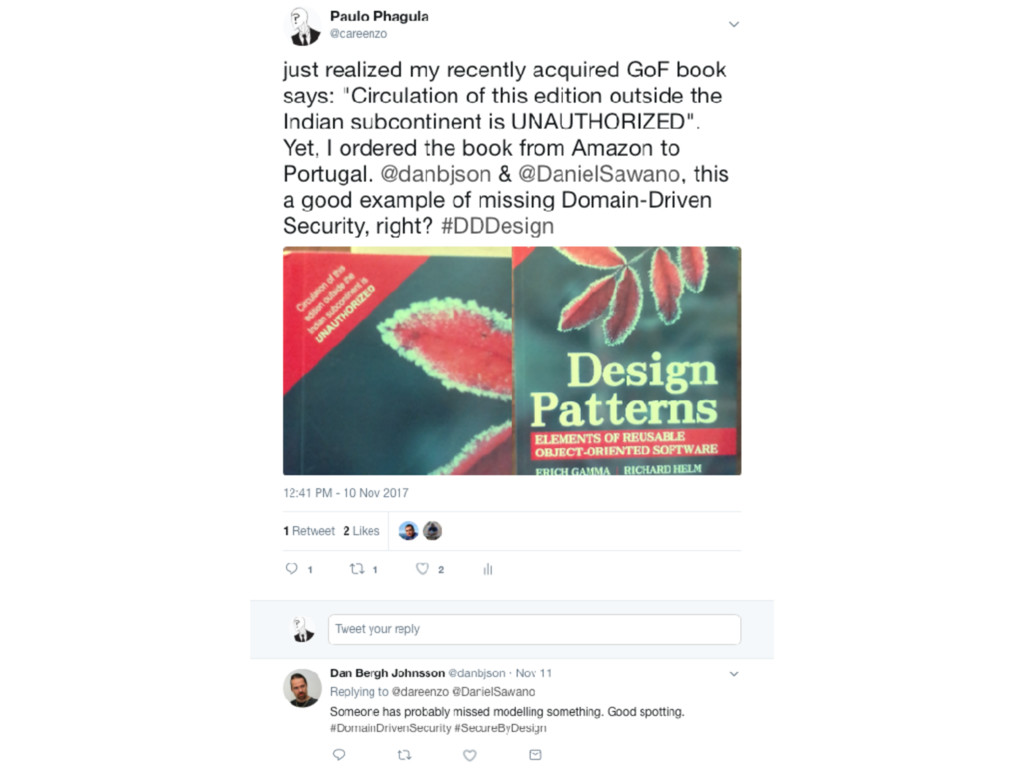The width and height of the screenshot is (1024, 768).
Task: Expand options chevron on Paulo's tweet
Action: (733, 24)
